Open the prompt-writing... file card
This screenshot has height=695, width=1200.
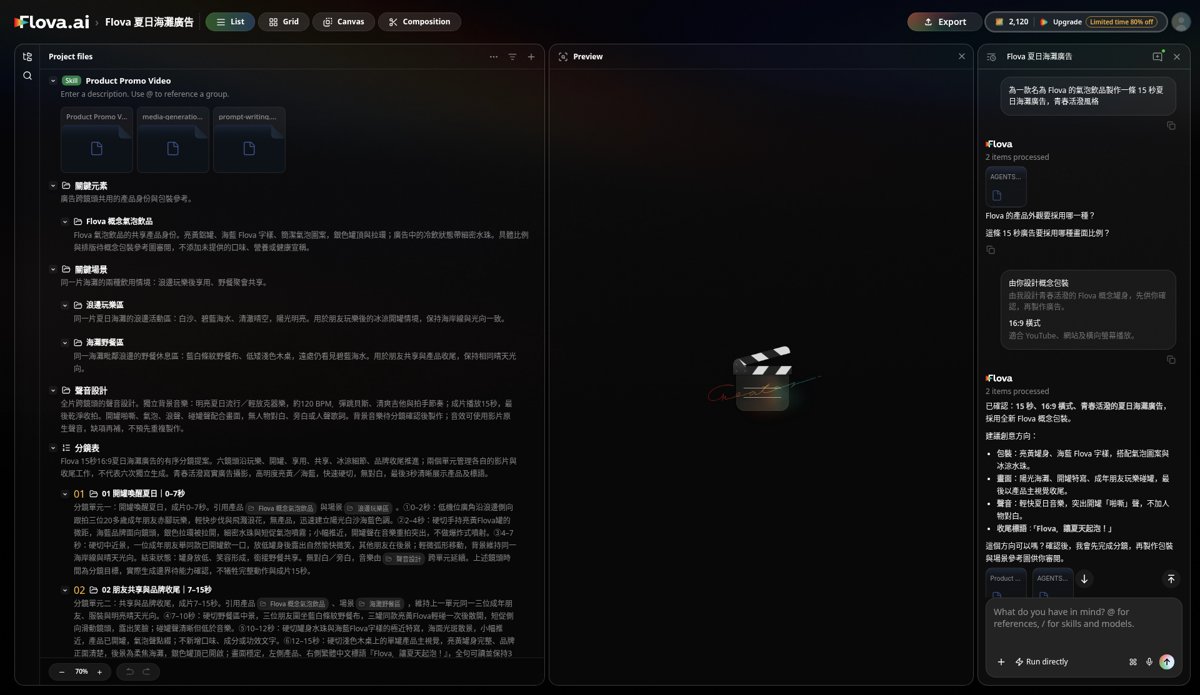(249, 139)
